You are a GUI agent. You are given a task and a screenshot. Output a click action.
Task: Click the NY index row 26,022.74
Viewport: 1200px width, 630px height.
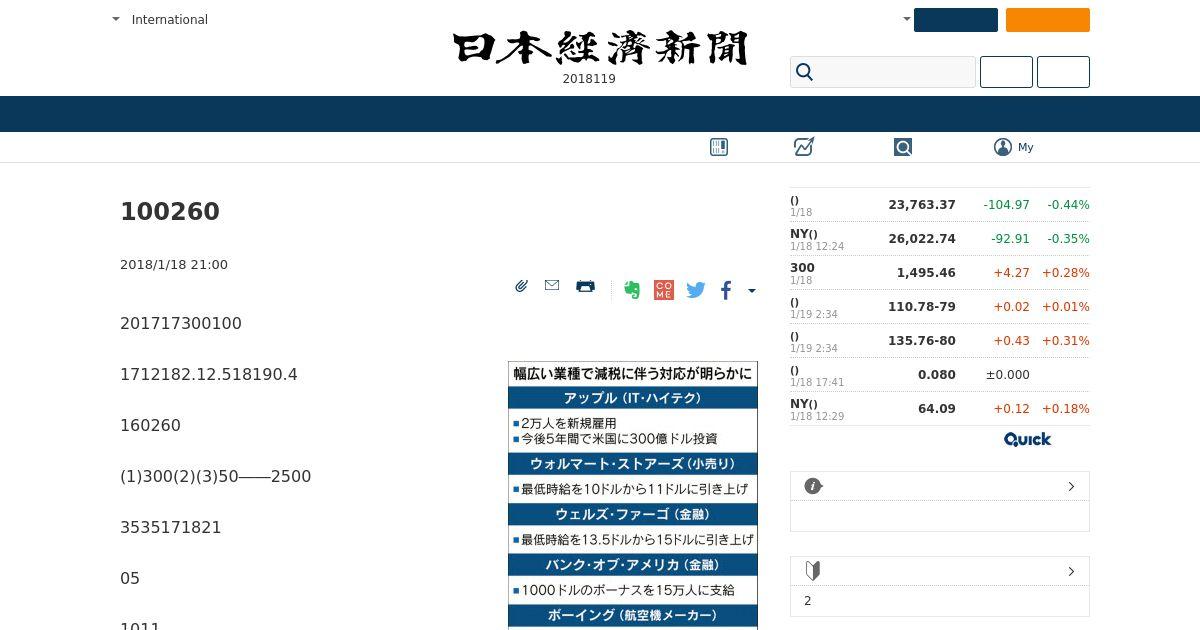(x=940, y=239)
